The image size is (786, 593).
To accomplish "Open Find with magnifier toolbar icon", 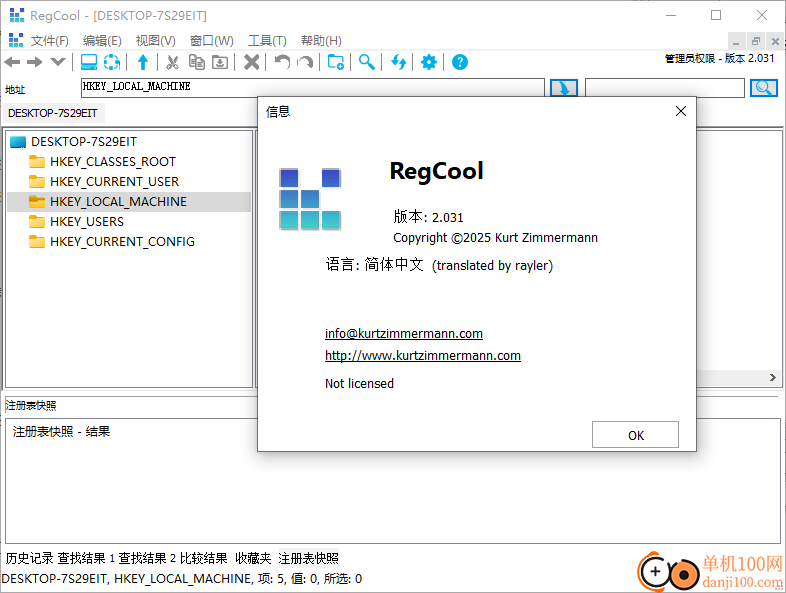I will (366, 62).
